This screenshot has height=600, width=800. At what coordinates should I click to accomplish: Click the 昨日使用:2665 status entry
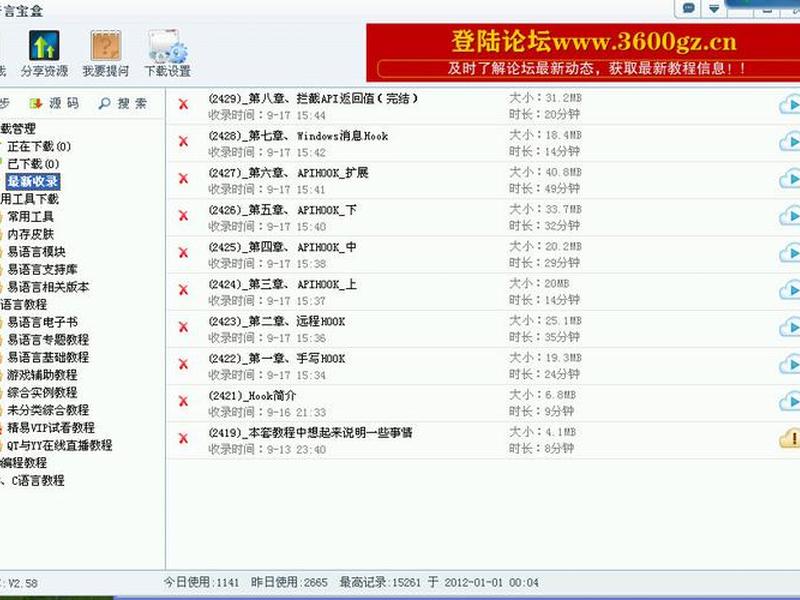tap(289, 582)
